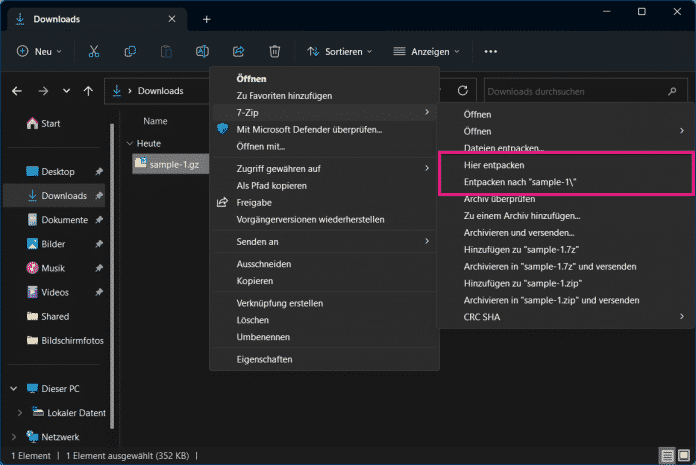Click the Neu button
The width and height of the screenshot is (696, 465).
40,51
